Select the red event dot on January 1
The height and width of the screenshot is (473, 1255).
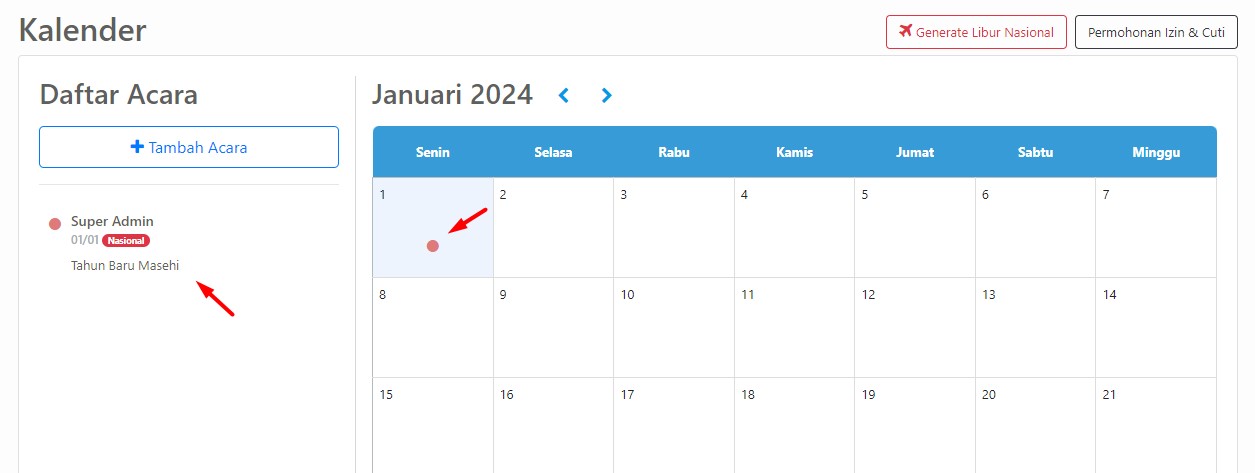(x=433, y=246)
